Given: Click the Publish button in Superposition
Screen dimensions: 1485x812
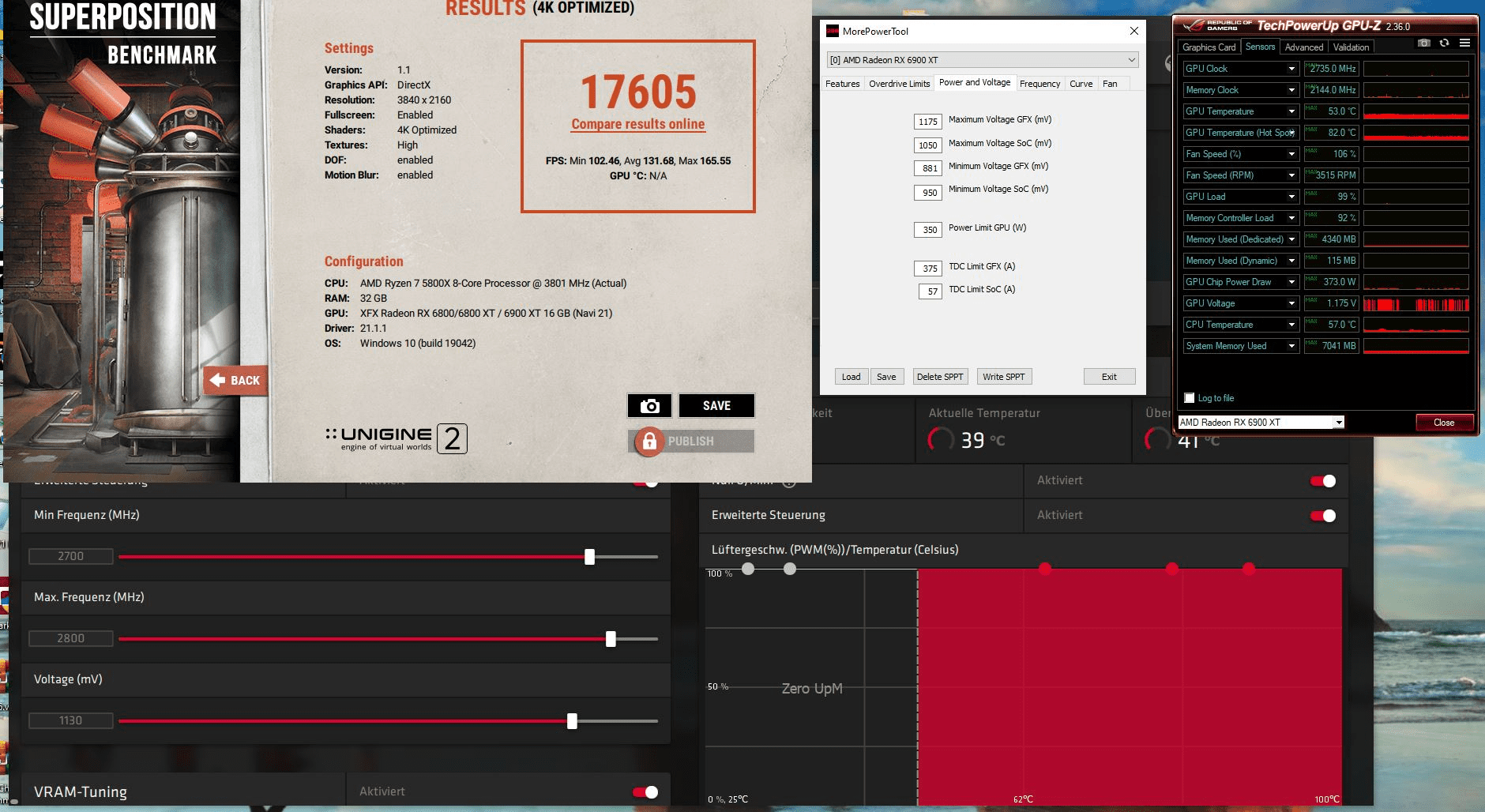Looking at the screenshot, I should coord(691,441).
